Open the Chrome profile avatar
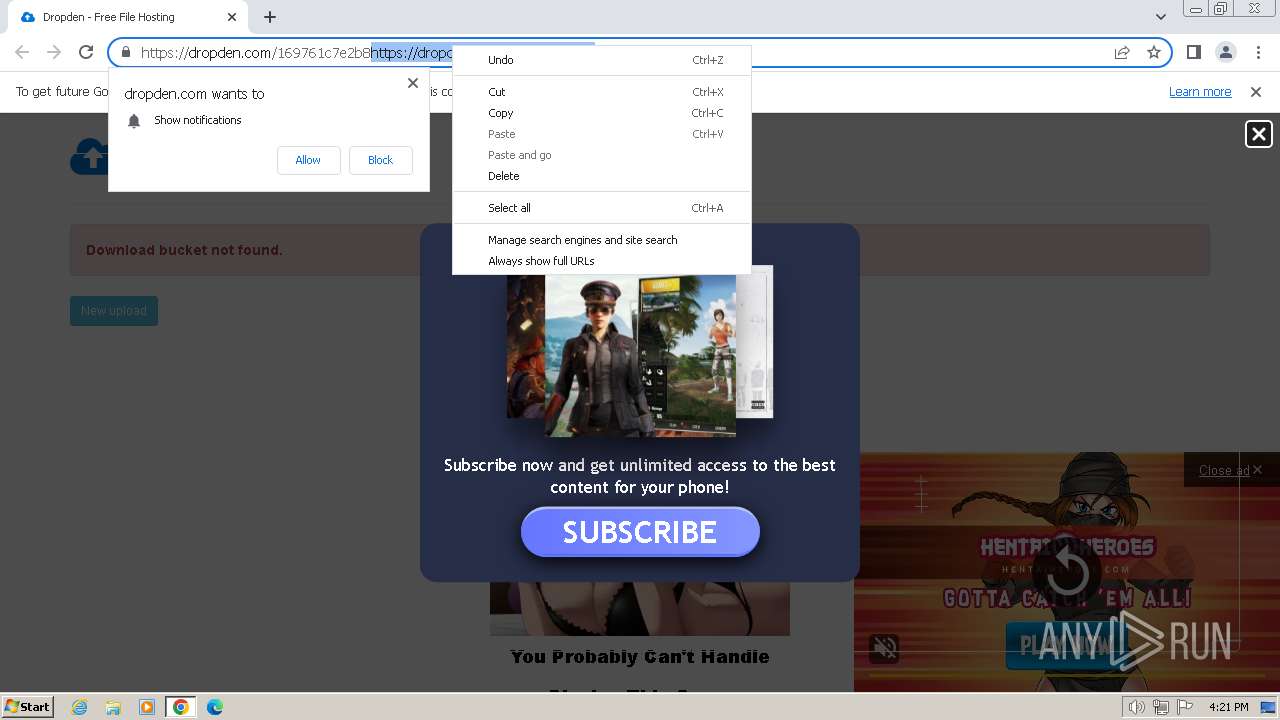Screen dimensions: 1280x720 tap(1225, 52)
